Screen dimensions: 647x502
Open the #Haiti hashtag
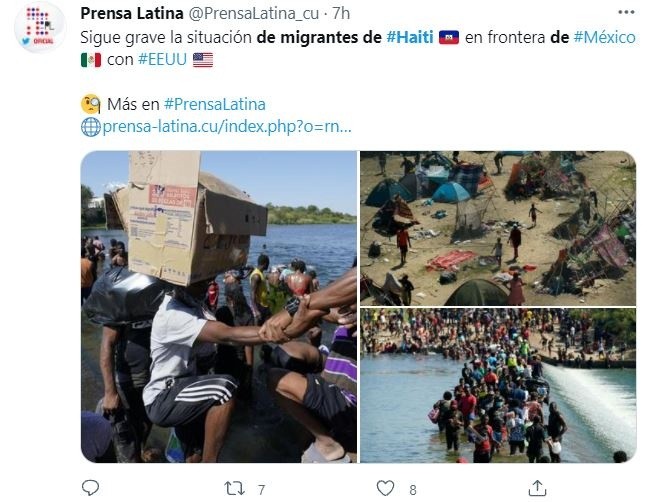pyautogui.click(x=410, y=38)
